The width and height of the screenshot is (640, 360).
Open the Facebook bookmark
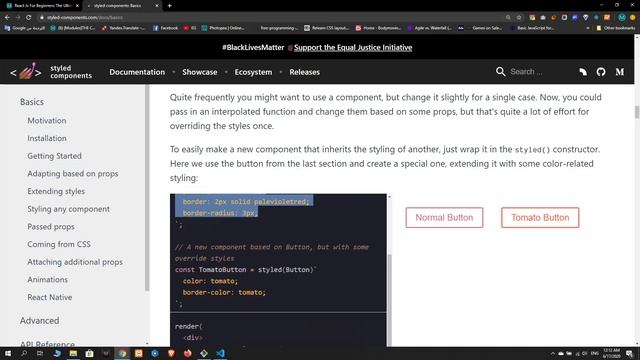165,28
